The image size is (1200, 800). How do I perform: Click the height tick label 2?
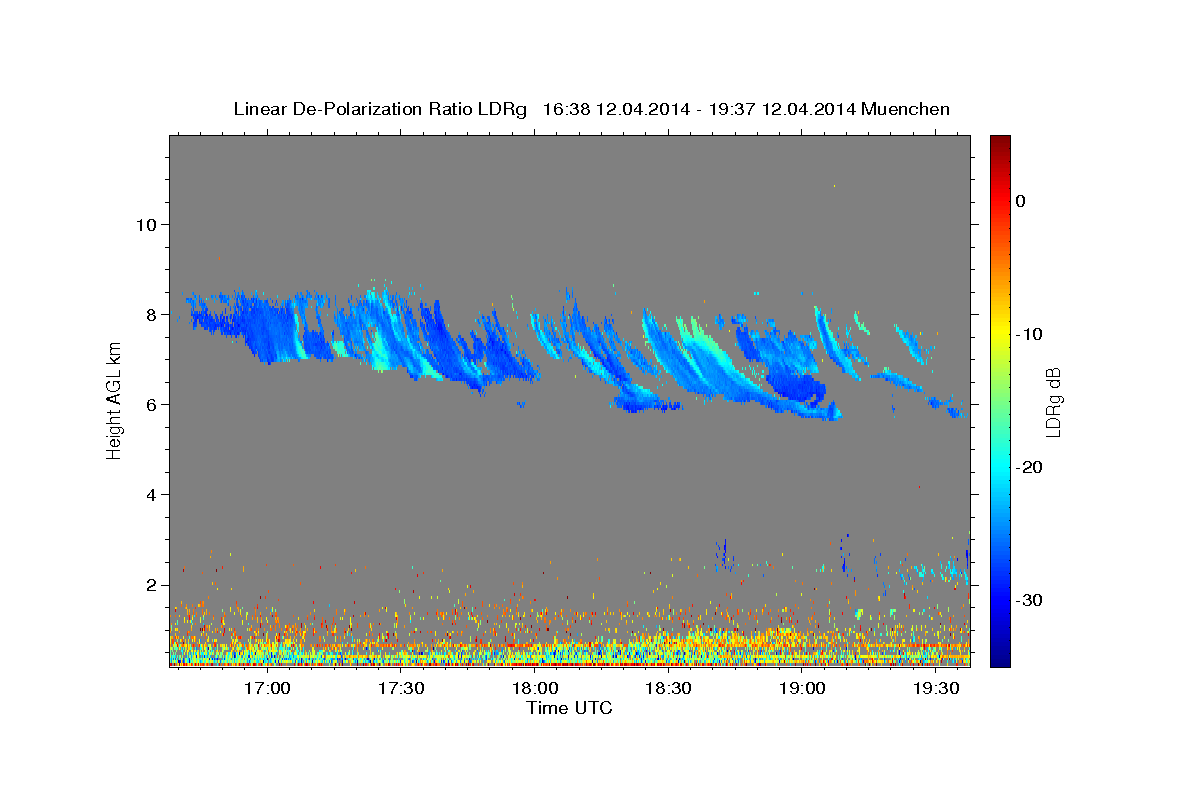tap(149, 585)
